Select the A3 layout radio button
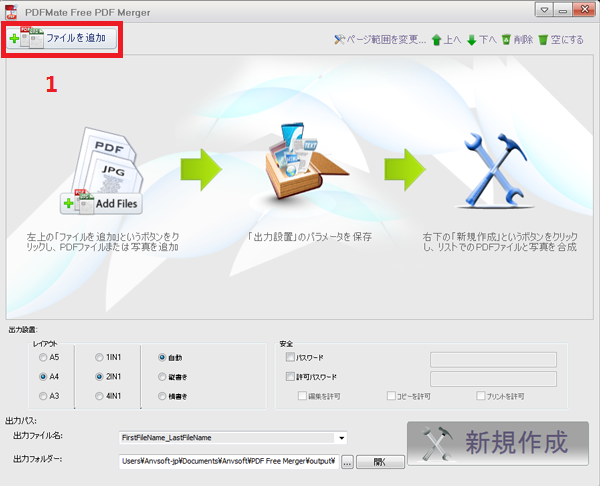The width and height of the screenshot is (600, 486). coord(43,396)
